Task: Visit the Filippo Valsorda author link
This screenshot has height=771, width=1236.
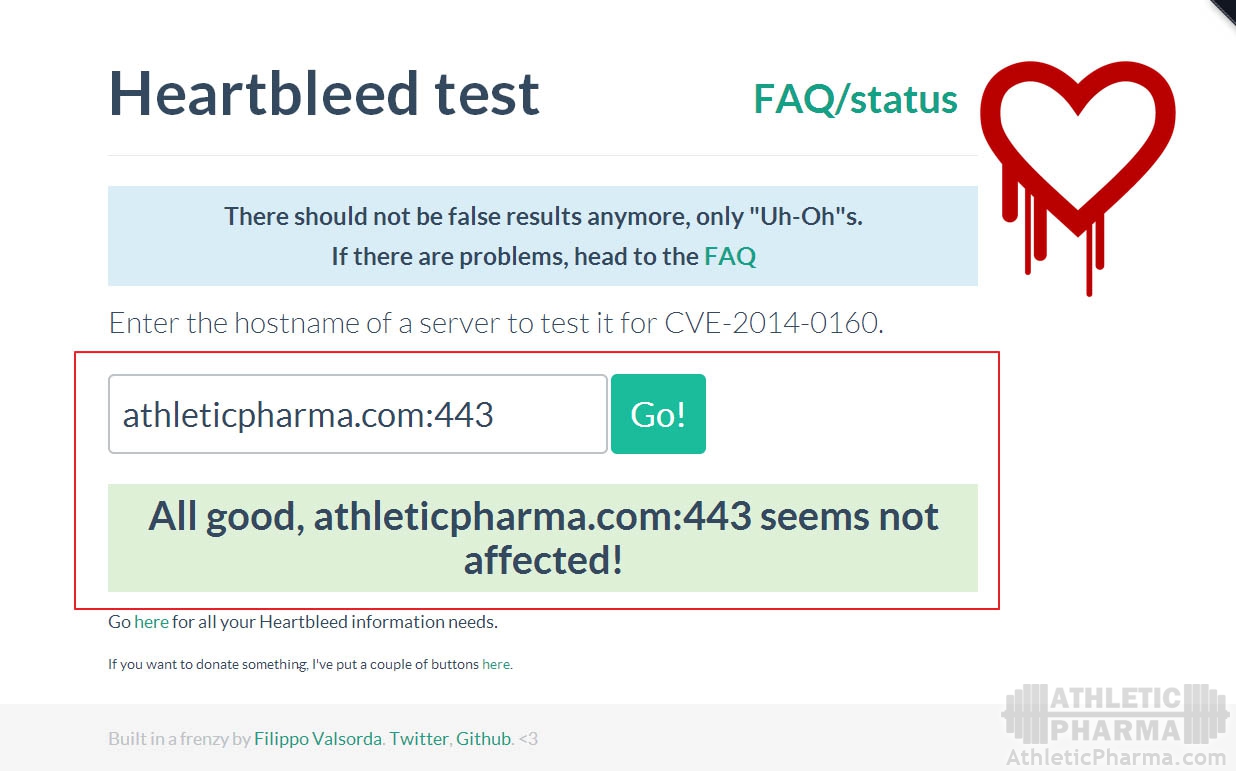Action: [x=318, y=739]
